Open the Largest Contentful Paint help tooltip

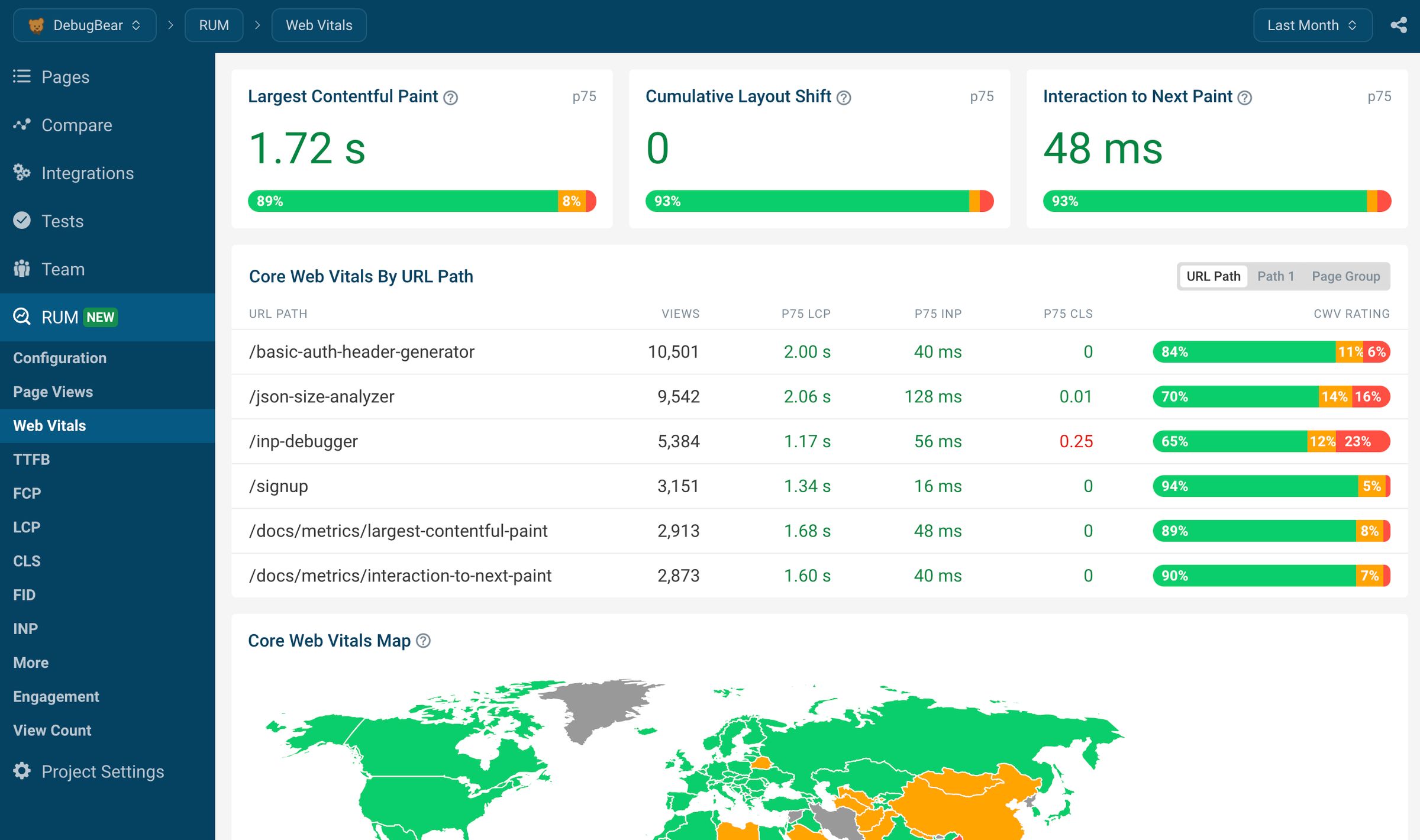click(x=450, y=98)
